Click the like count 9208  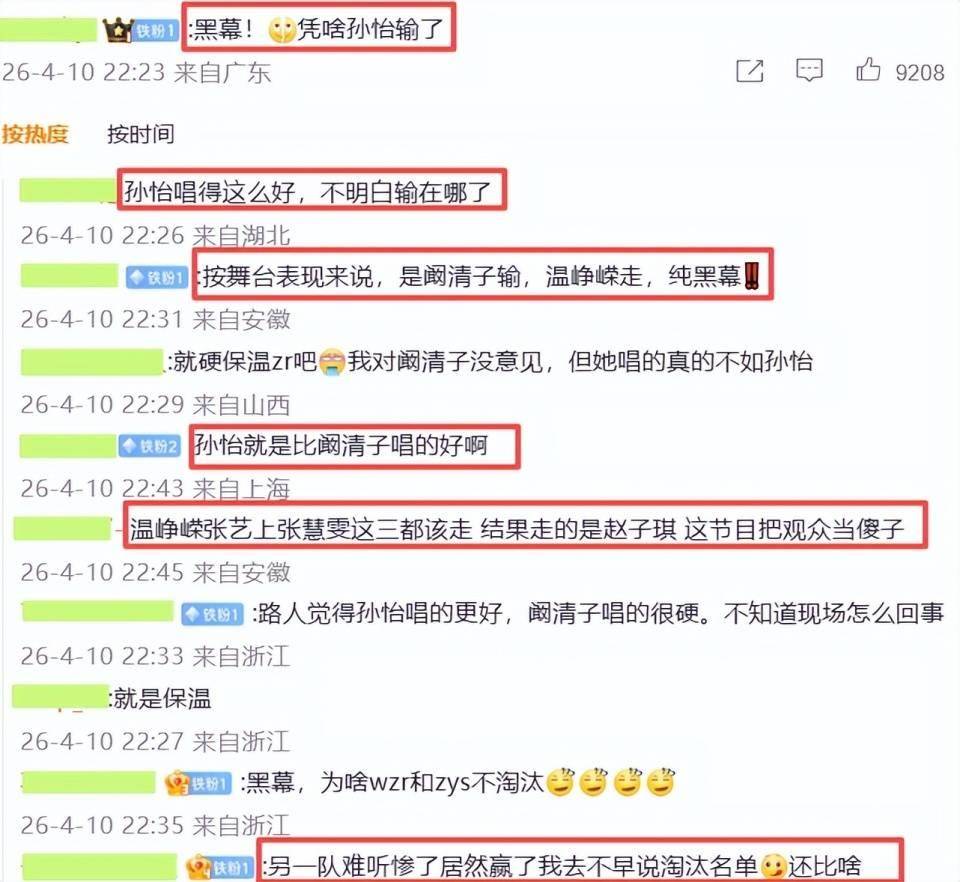point(920,73)
